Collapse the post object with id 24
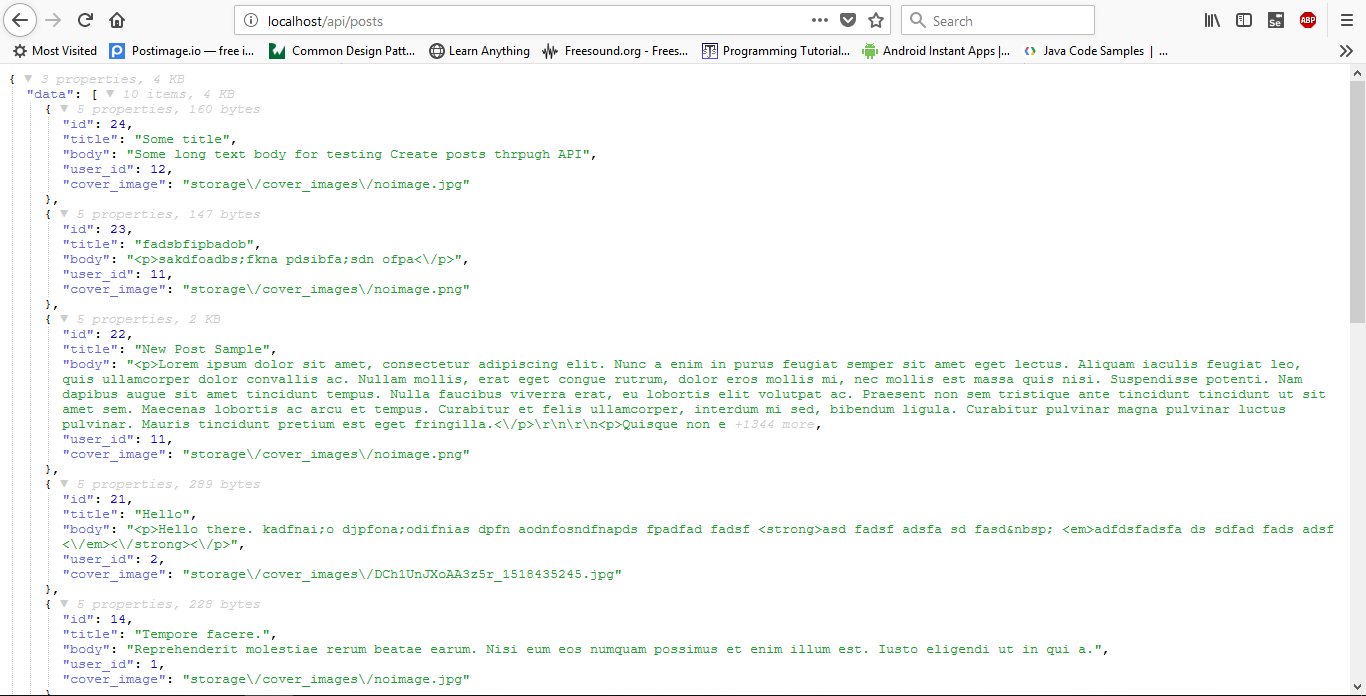The width and height of the screenshot is (1366, 696). pyautogui.click(x=64, y=109)
